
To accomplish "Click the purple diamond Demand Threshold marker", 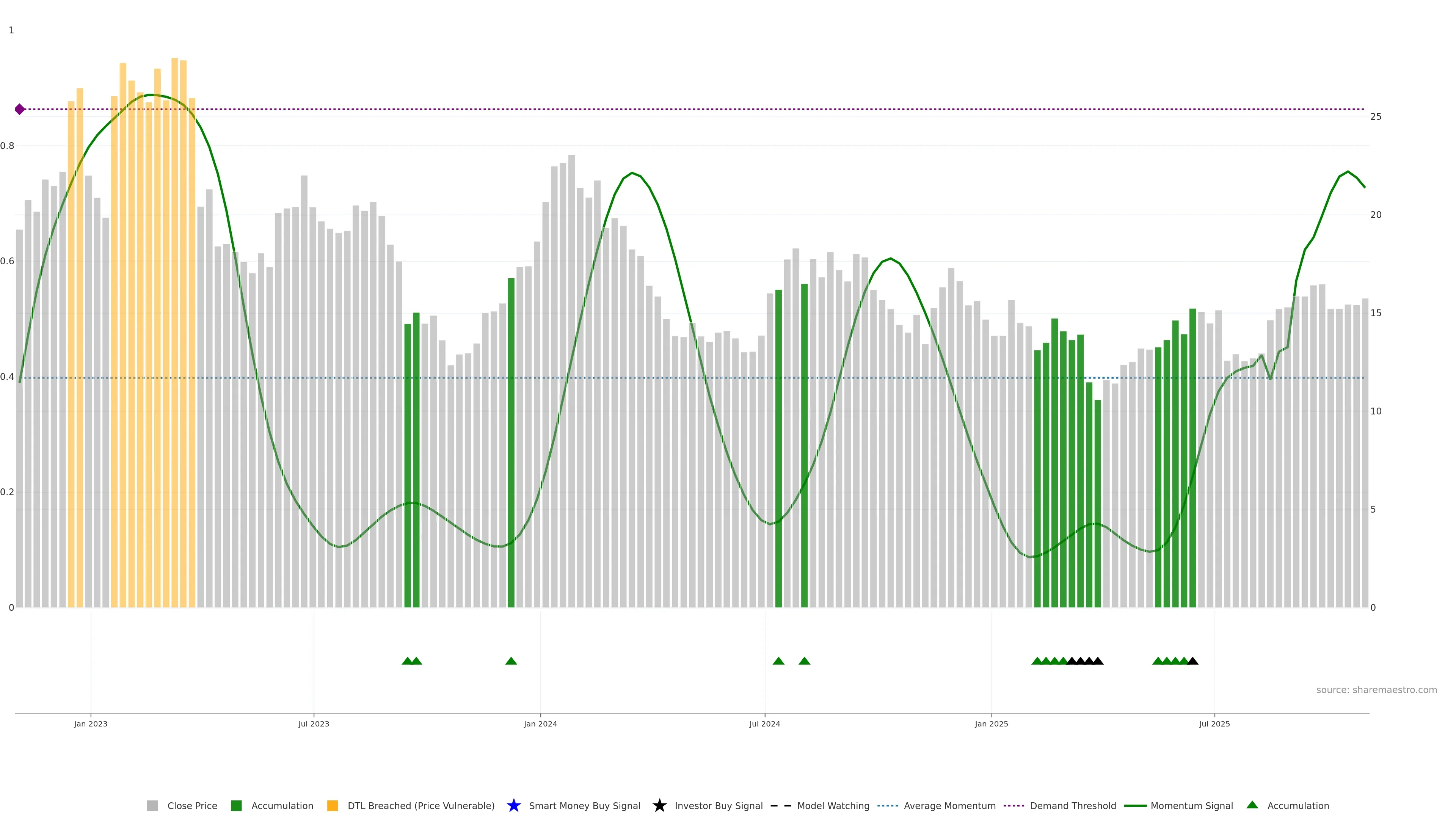I will 20,109.
